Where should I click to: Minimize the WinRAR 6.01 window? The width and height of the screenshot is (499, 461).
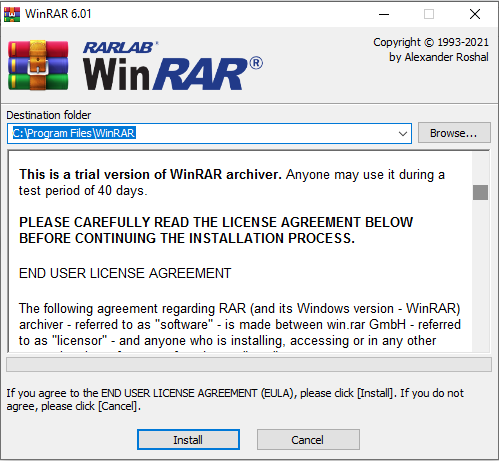click(384, 14)
